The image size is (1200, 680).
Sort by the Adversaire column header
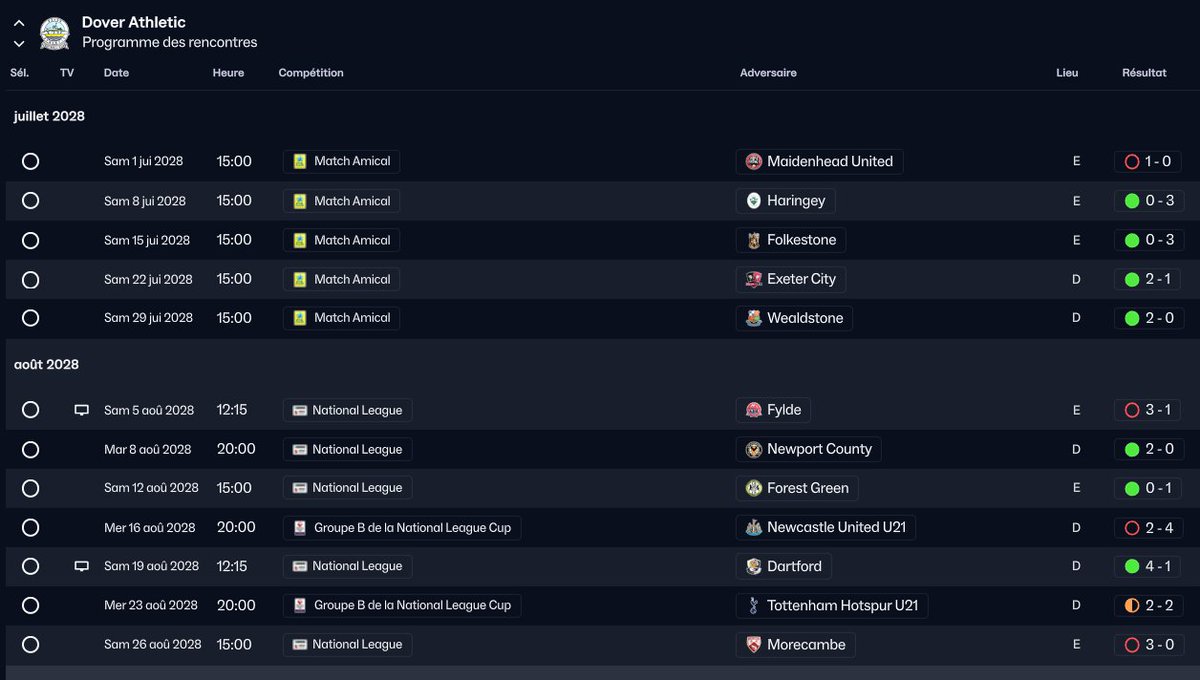pyautogui.click(x=768, y=73)
